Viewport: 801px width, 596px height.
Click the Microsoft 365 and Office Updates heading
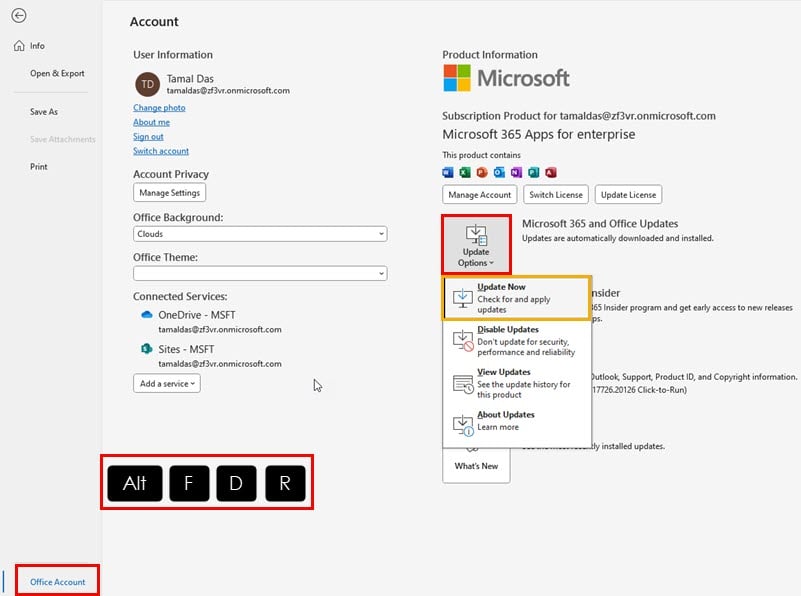tap(600, 224)
